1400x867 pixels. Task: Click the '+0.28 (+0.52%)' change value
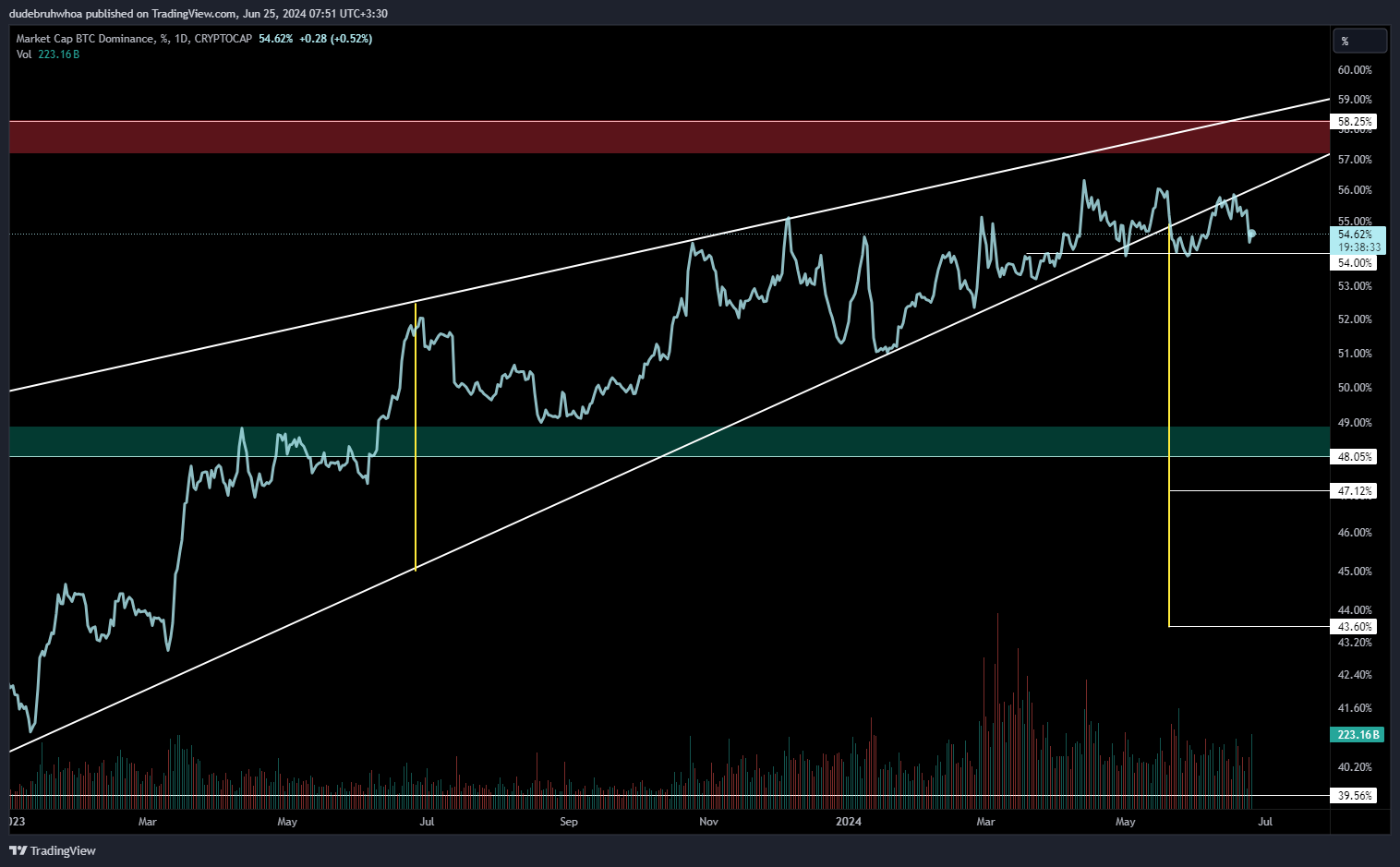click(x=336, y=39)
